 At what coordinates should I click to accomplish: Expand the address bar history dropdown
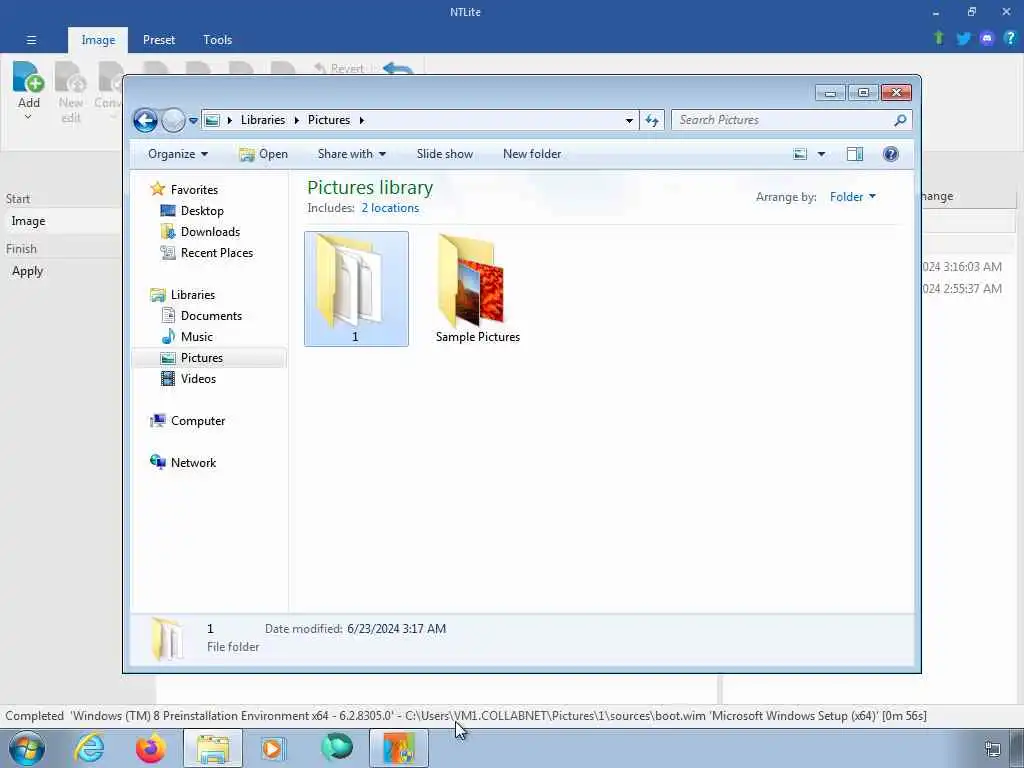coord(629,120)
